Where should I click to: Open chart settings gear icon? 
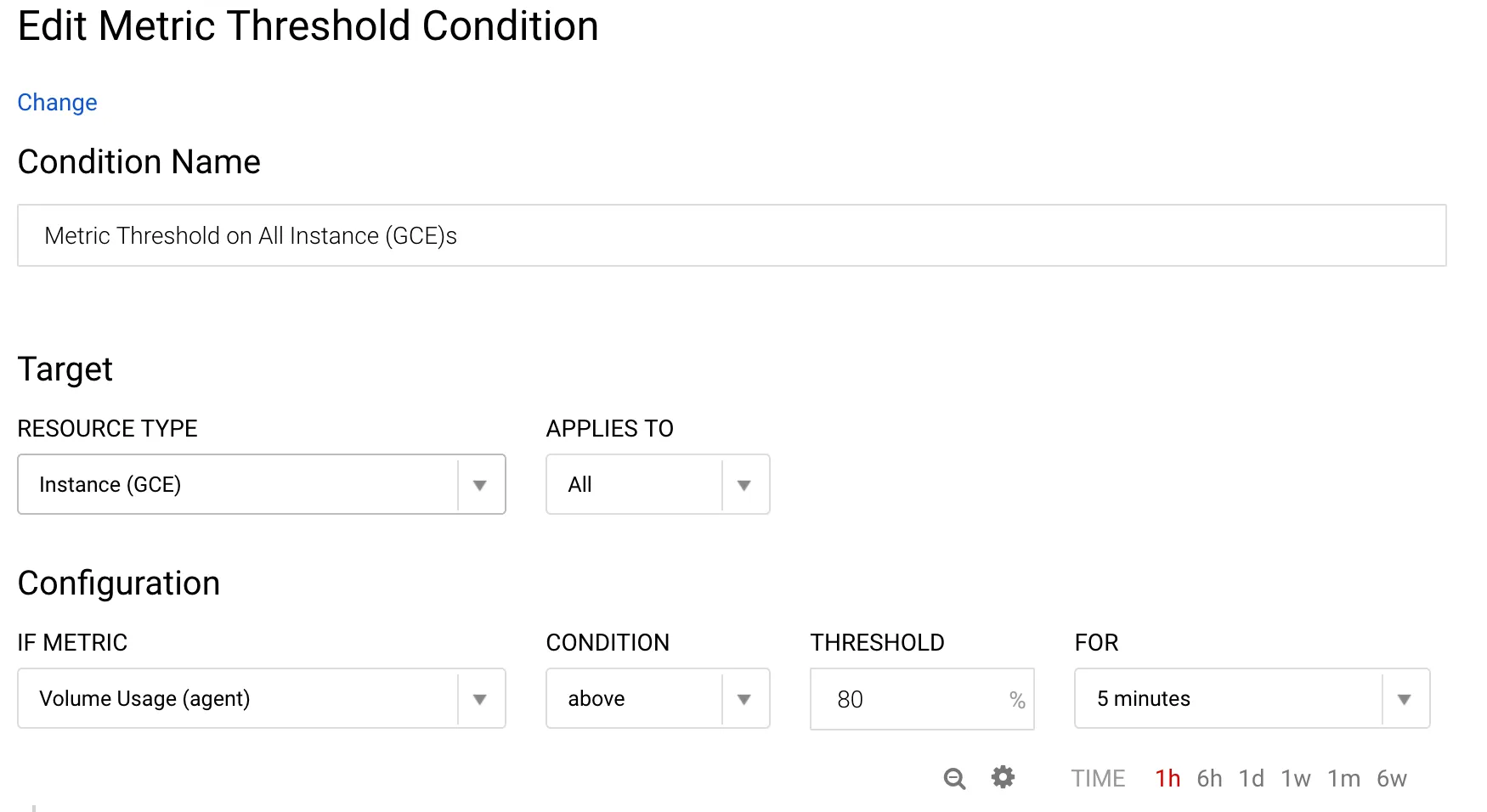point(1003,777)
